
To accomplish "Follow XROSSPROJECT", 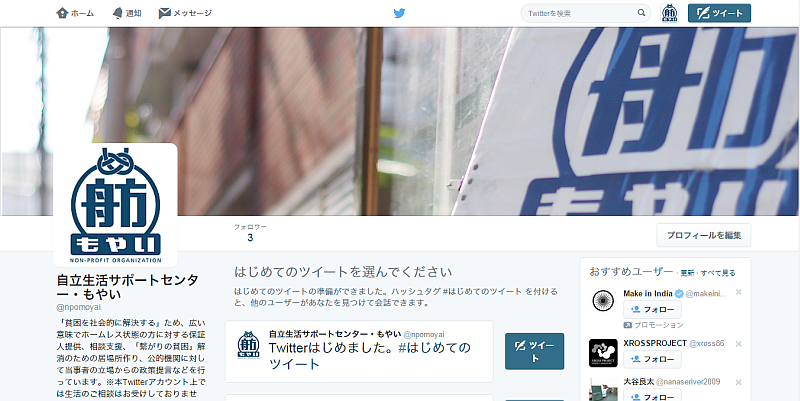I will tap(652, 359).
